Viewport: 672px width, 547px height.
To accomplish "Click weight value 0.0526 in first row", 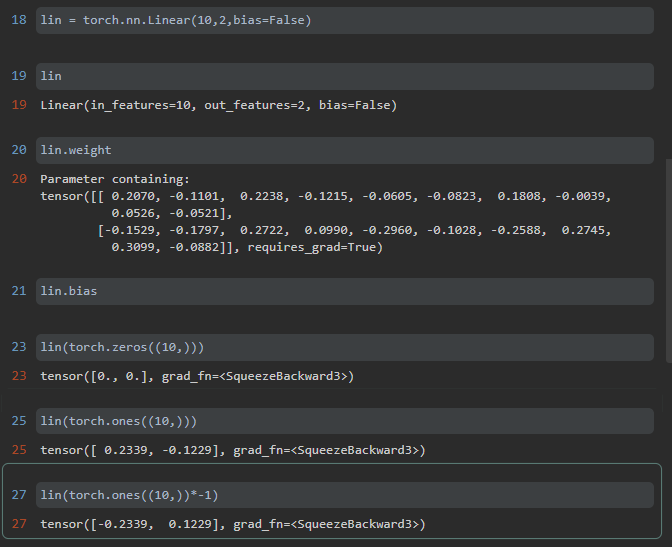I will point(133,213).
